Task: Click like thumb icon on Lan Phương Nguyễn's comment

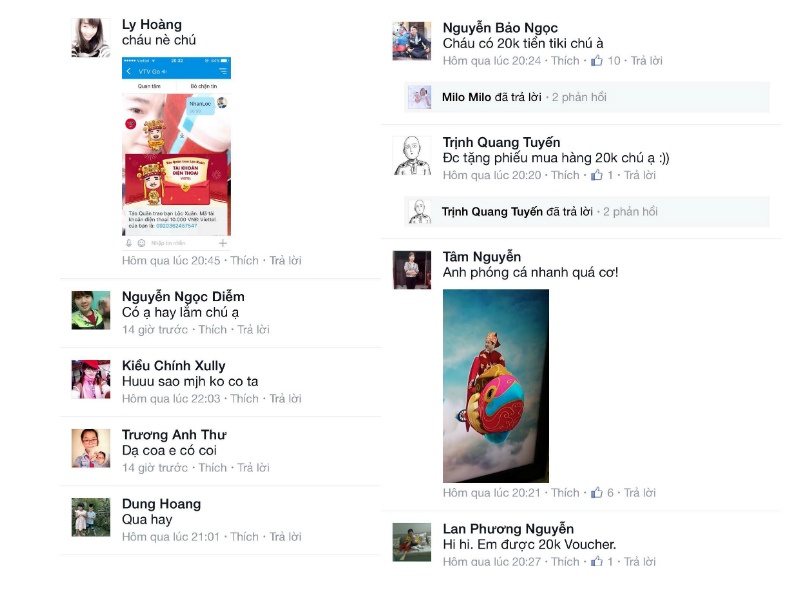Action: tap(596, 561)
